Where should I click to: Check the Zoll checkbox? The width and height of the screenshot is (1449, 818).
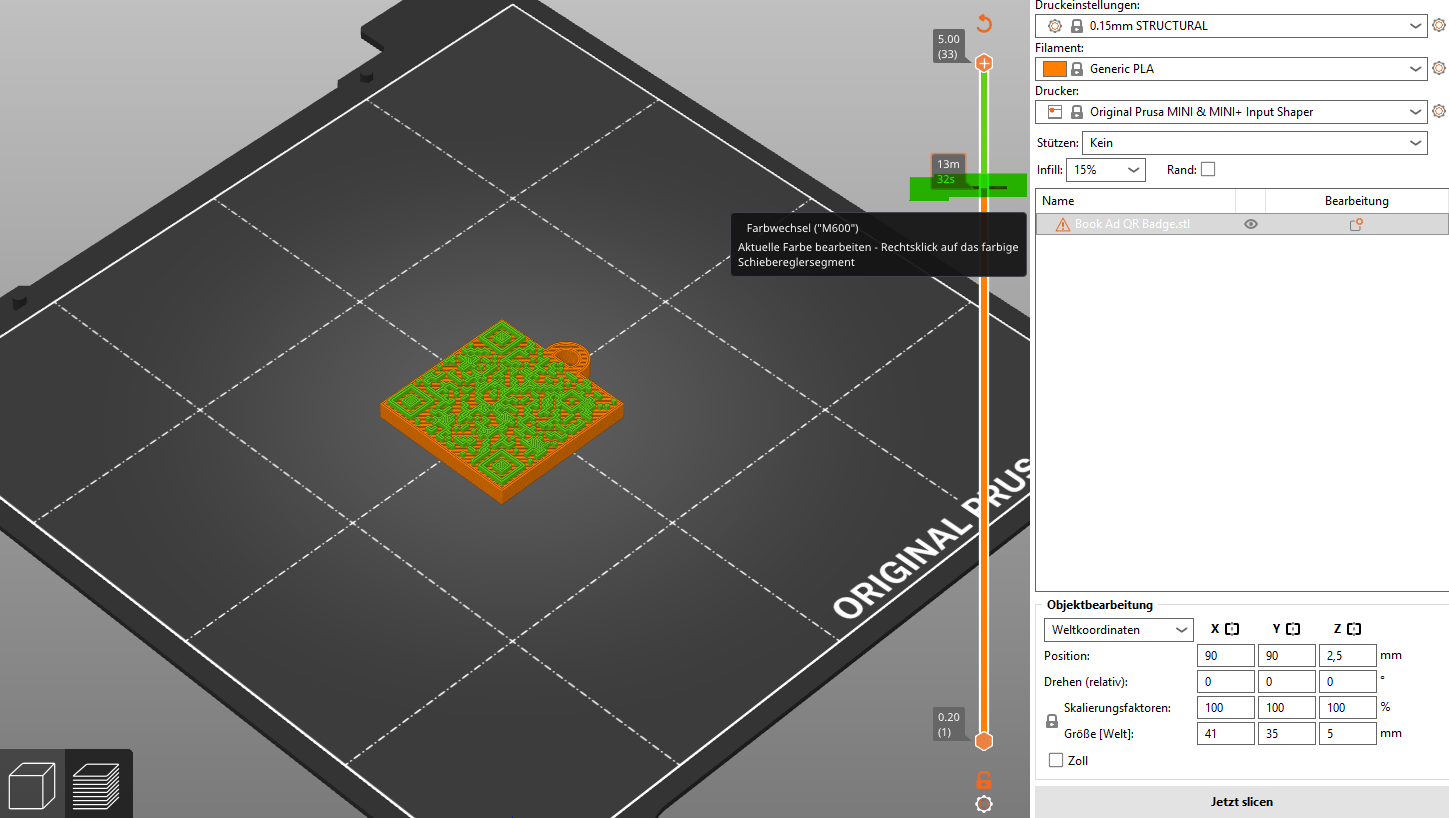click(1056, 761)
